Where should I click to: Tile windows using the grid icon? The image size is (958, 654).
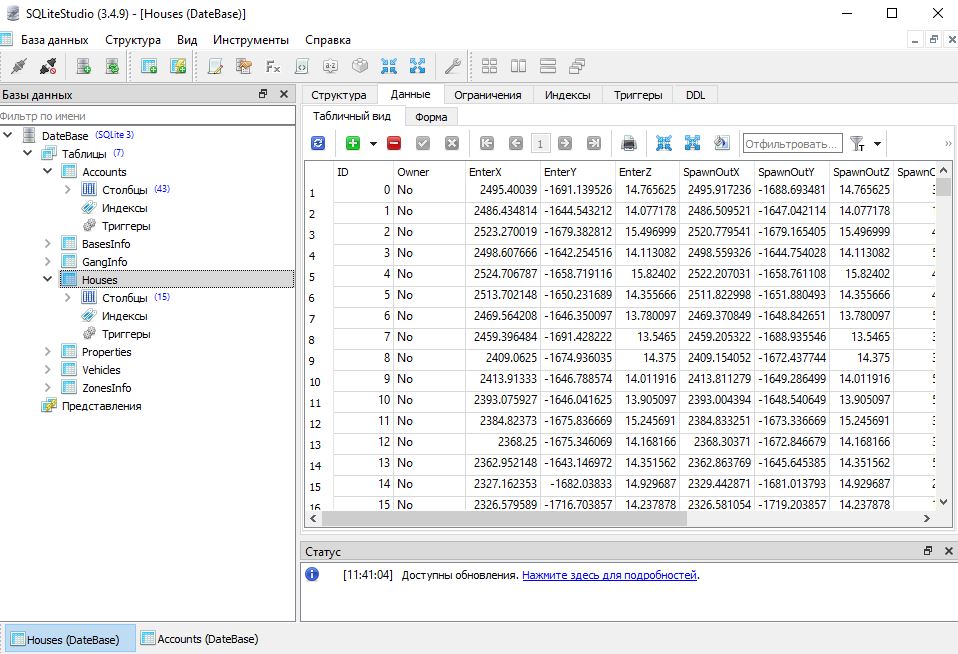[x=489, y=66]
